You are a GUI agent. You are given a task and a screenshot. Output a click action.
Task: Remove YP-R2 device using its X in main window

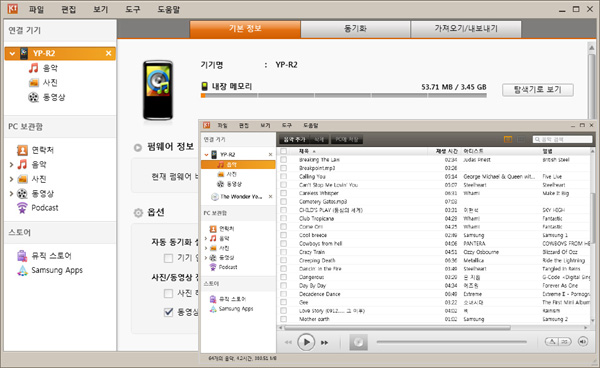pos(109,53)
